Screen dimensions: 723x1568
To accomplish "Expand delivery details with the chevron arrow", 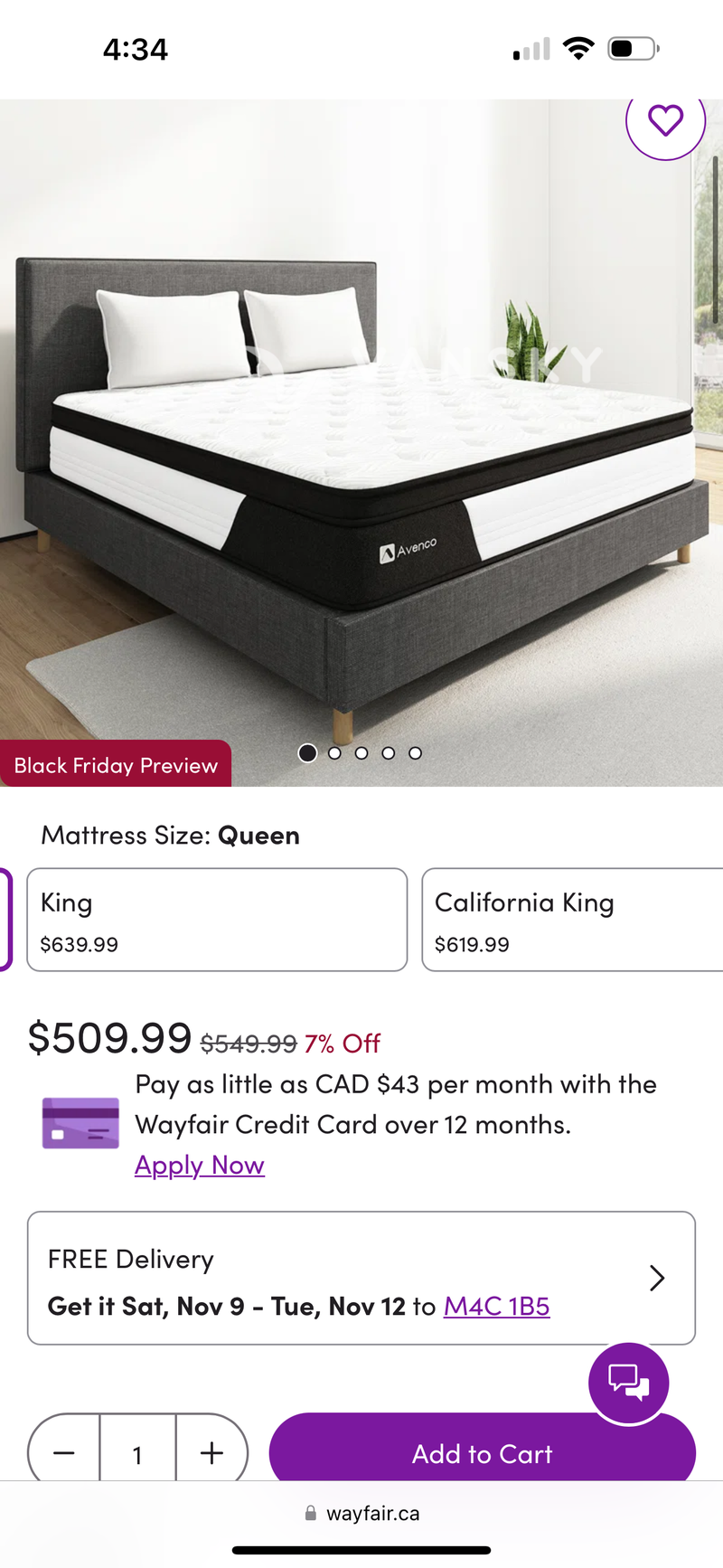I will click(657, 1278).
